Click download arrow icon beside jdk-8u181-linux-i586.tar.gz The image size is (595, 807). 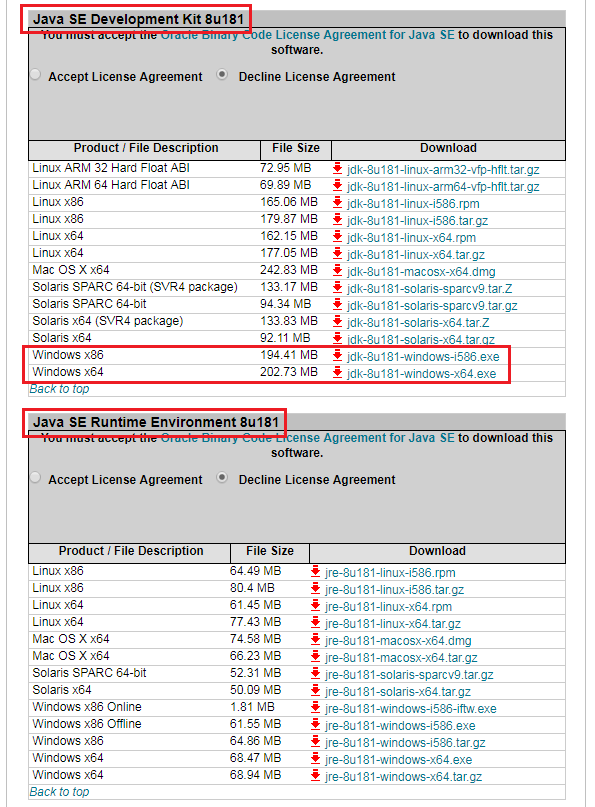coord(338,219)
